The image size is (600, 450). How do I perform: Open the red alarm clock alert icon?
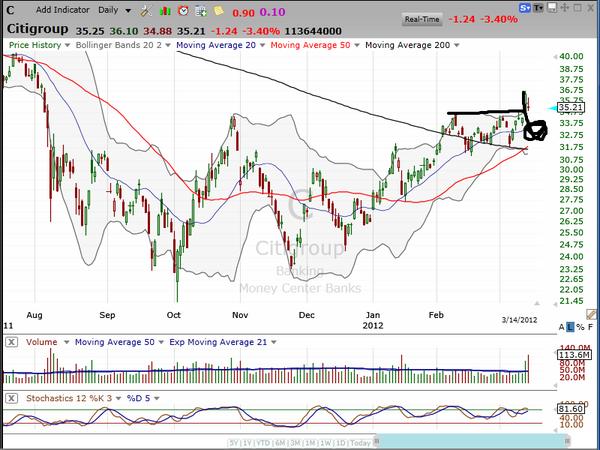pos(183,11)
